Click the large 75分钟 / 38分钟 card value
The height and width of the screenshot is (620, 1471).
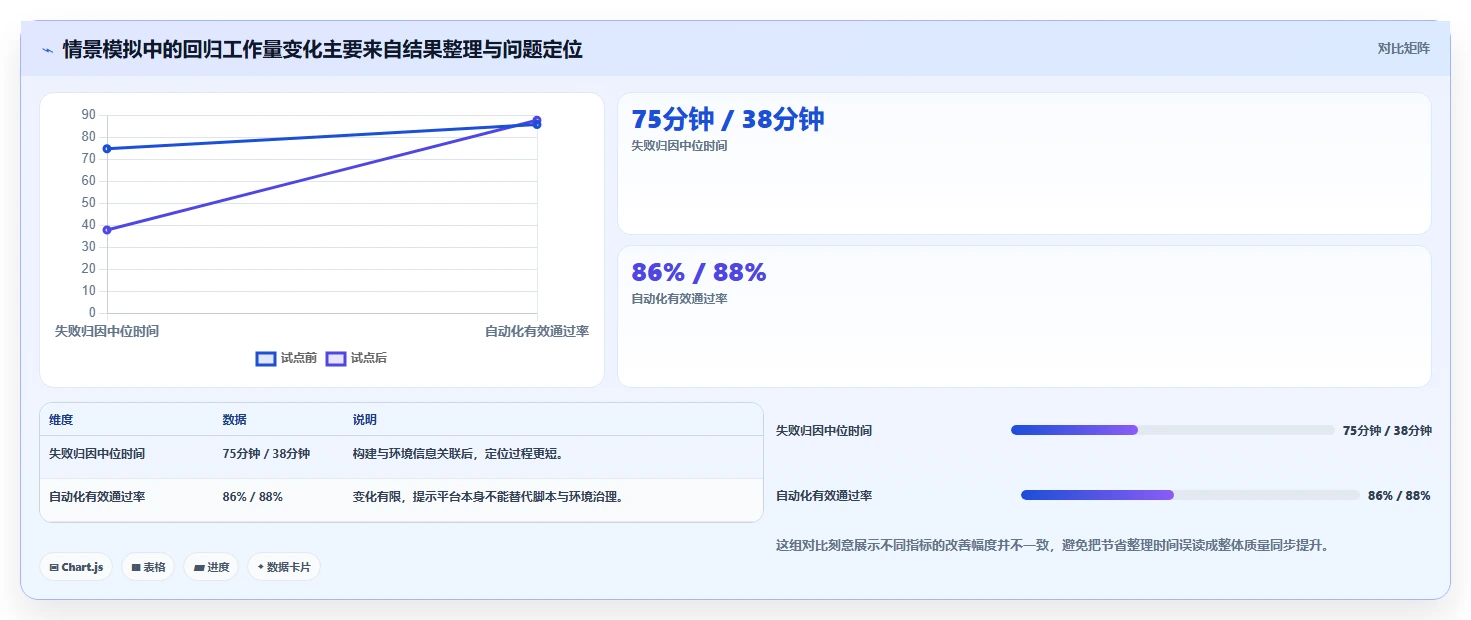[728, 119]
